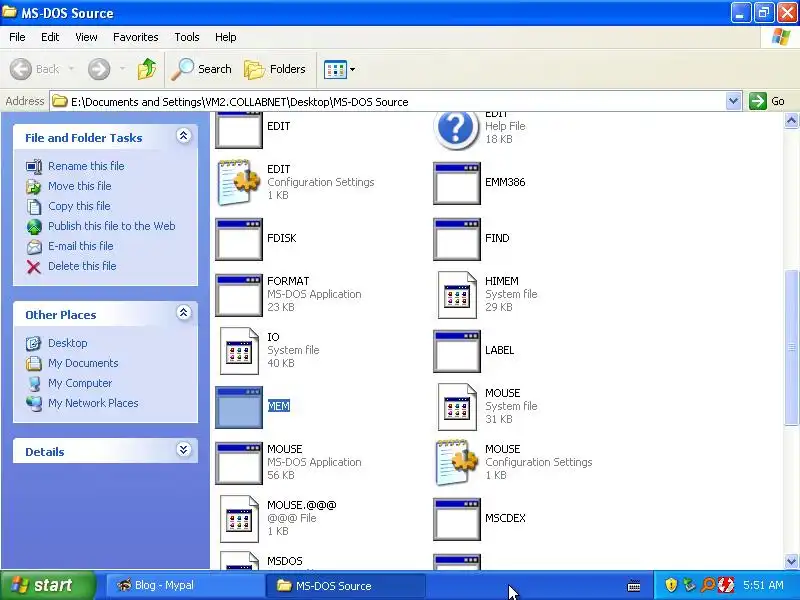The width and height of the screenshot is (800, 600).
Task: Select the FIND application icon
Action: pos(457,239)
